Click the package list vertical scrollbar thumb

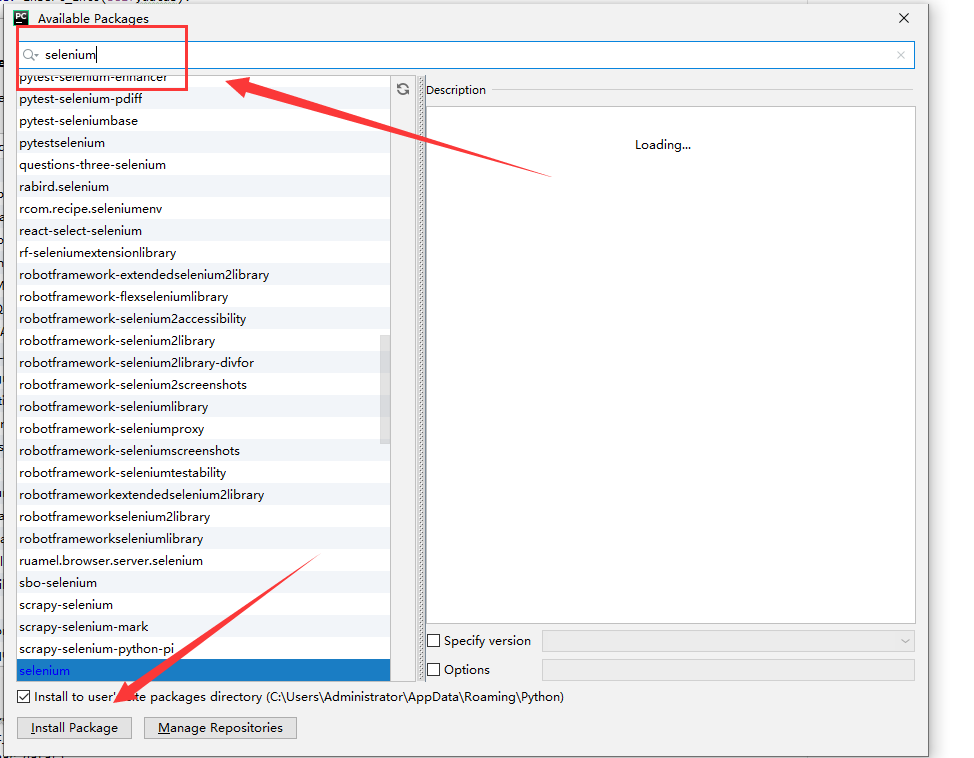pos(385,389)
